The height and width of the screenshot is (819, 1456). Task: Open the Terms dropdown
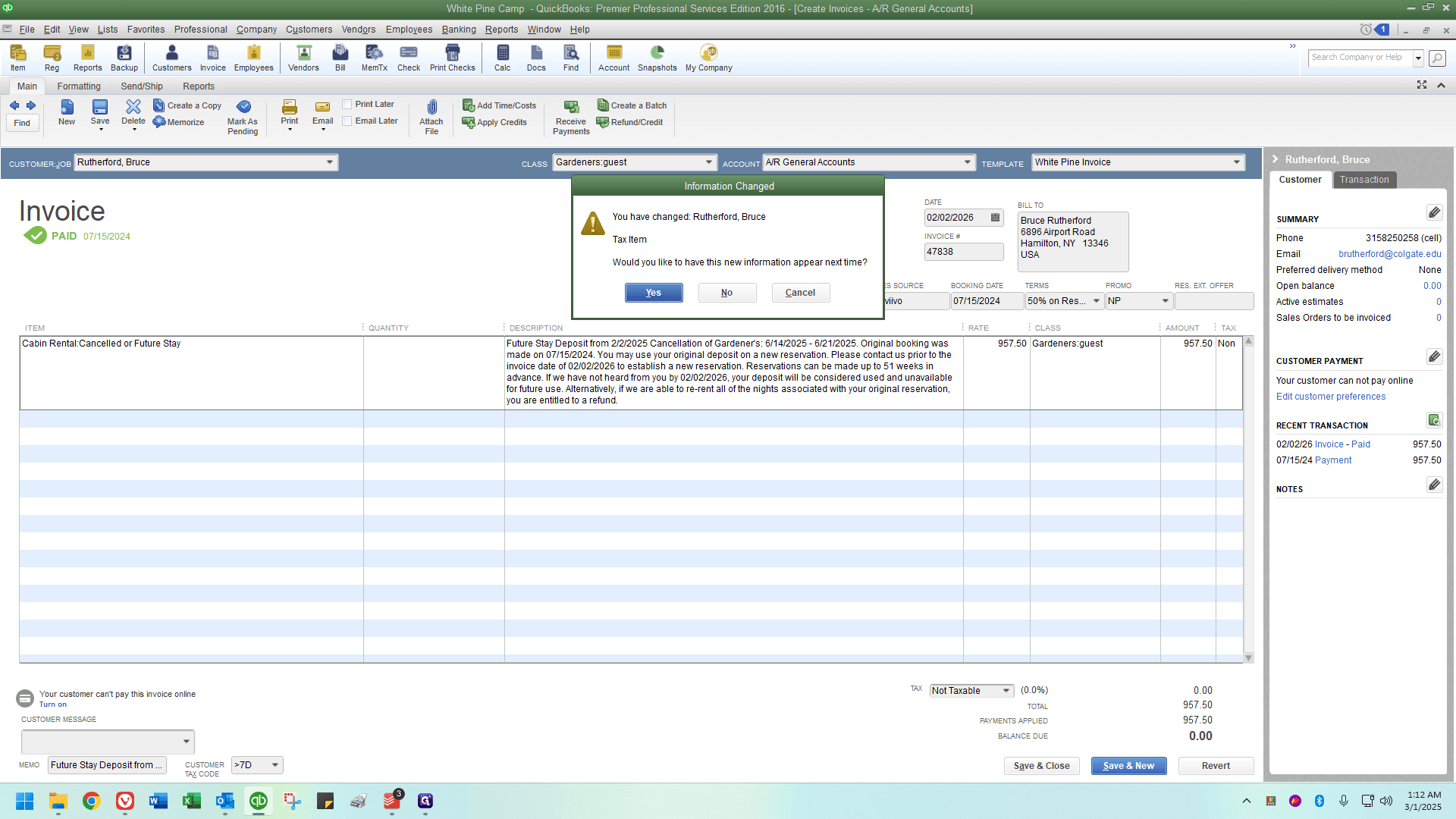(1097, 301)
